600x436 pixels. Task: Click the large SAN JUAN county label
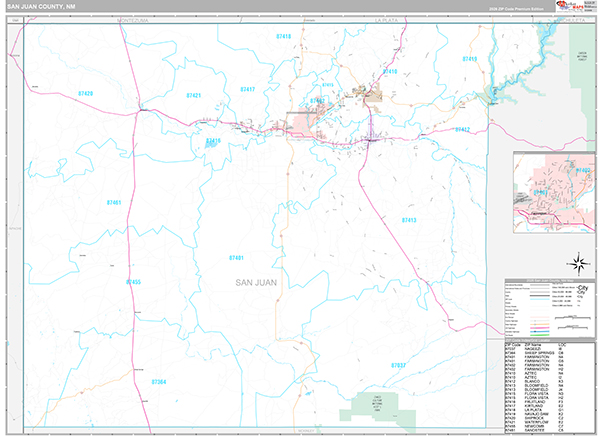coord(256,283)
